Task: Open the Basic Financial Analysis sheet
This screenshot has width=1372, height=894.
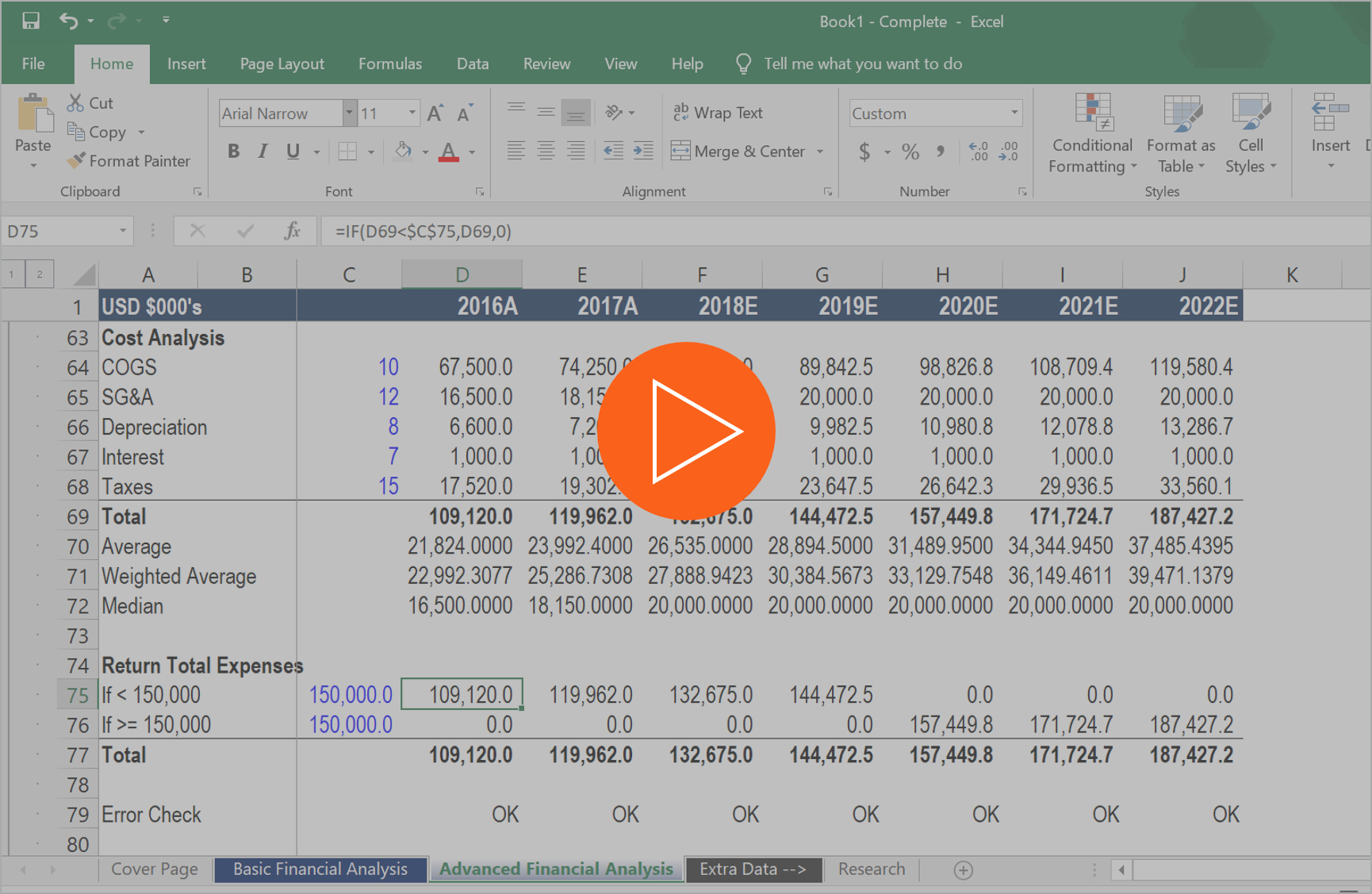Action: pyautogui.click(x=320, y=869)
